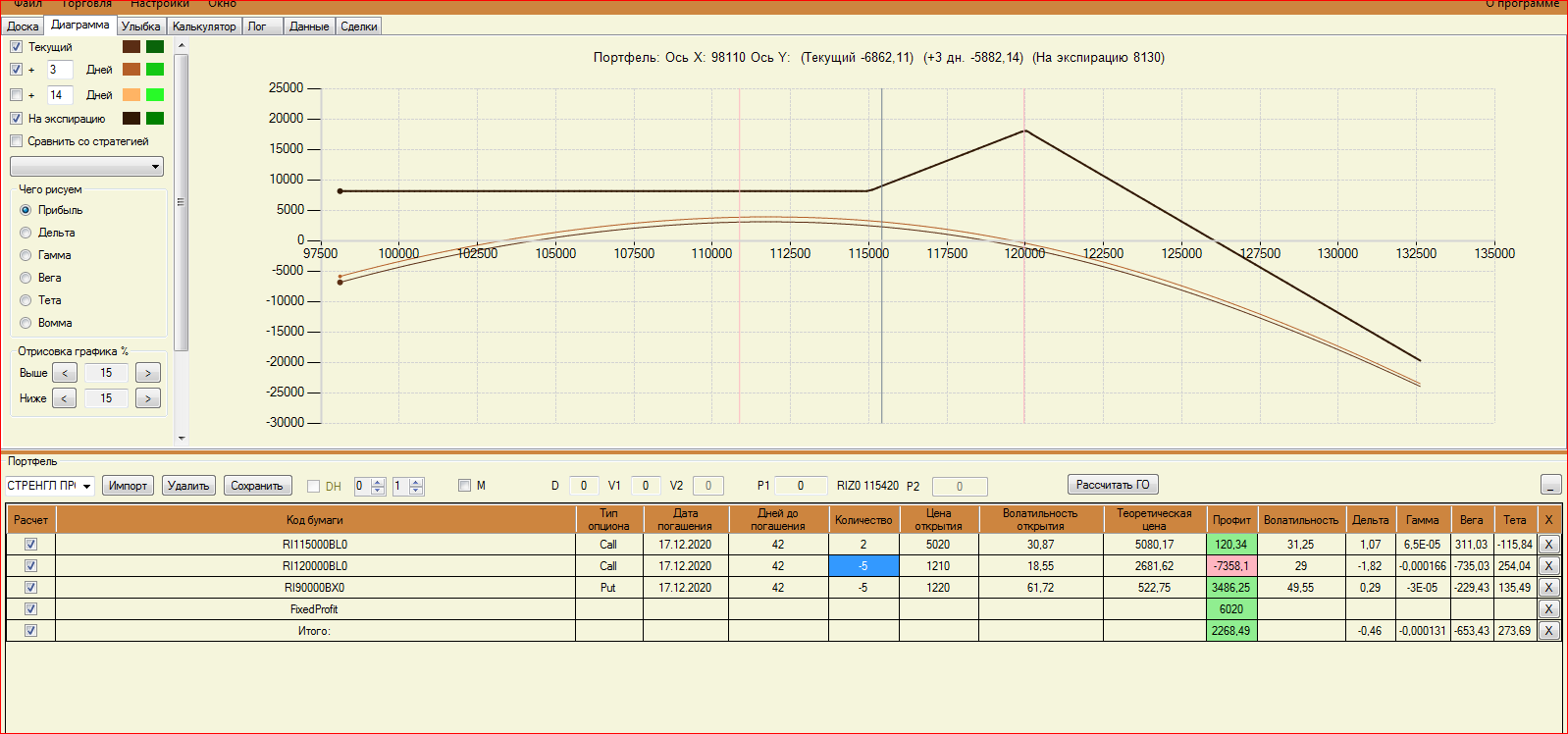
Task: Select the Дельта radio button
Action: point(26,233)
